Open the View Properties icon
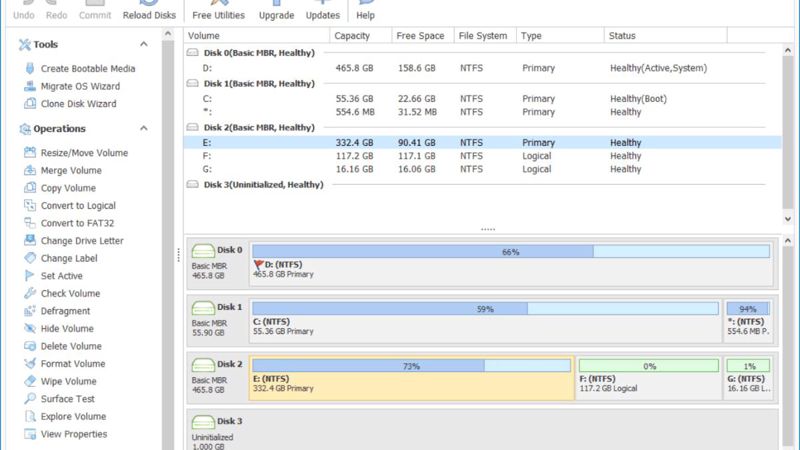Viewport: 800px width, 450px height. pyautogui.click(x=30, y=434)
